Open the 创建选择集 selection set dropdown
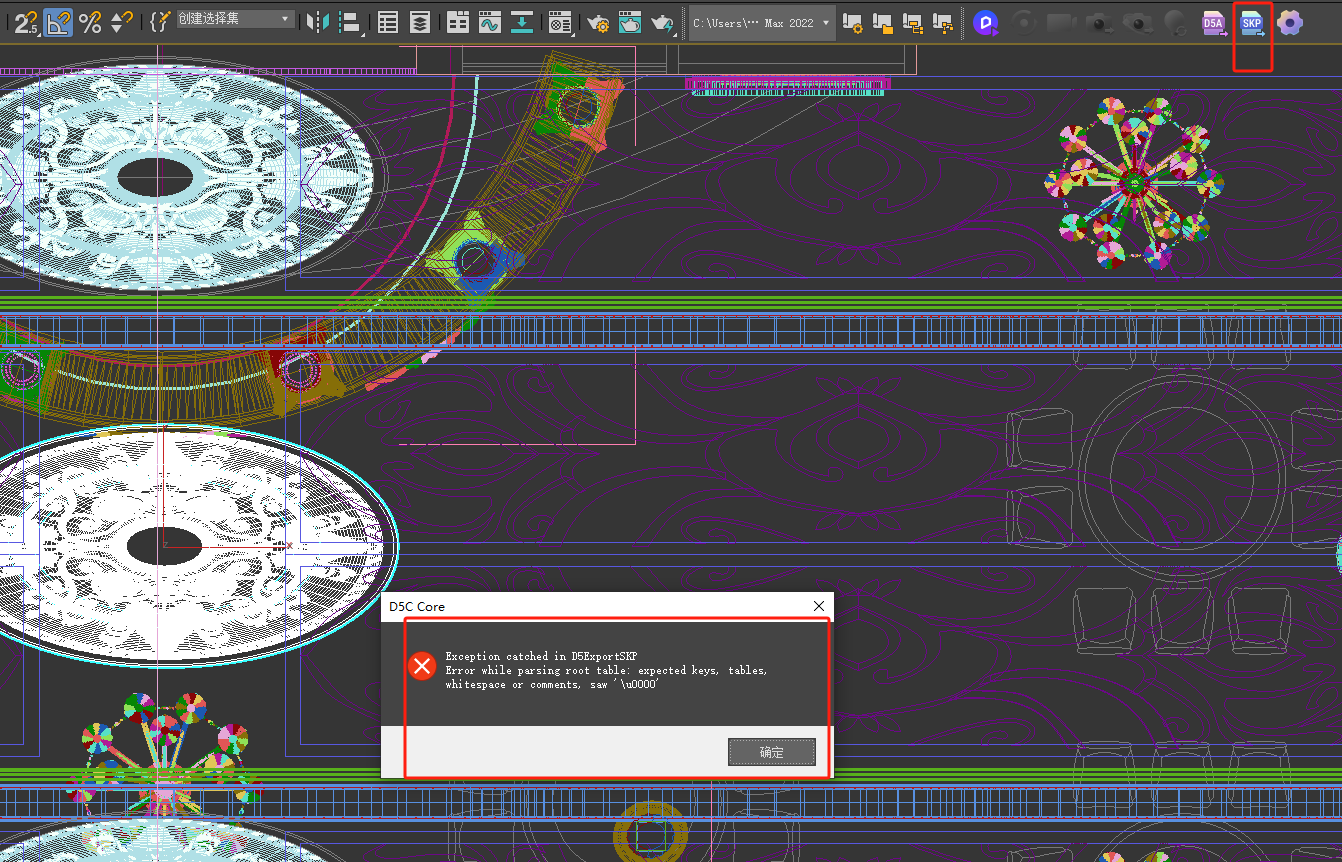The height and width of the screenshot is (862, 1342). click(235, 19)
